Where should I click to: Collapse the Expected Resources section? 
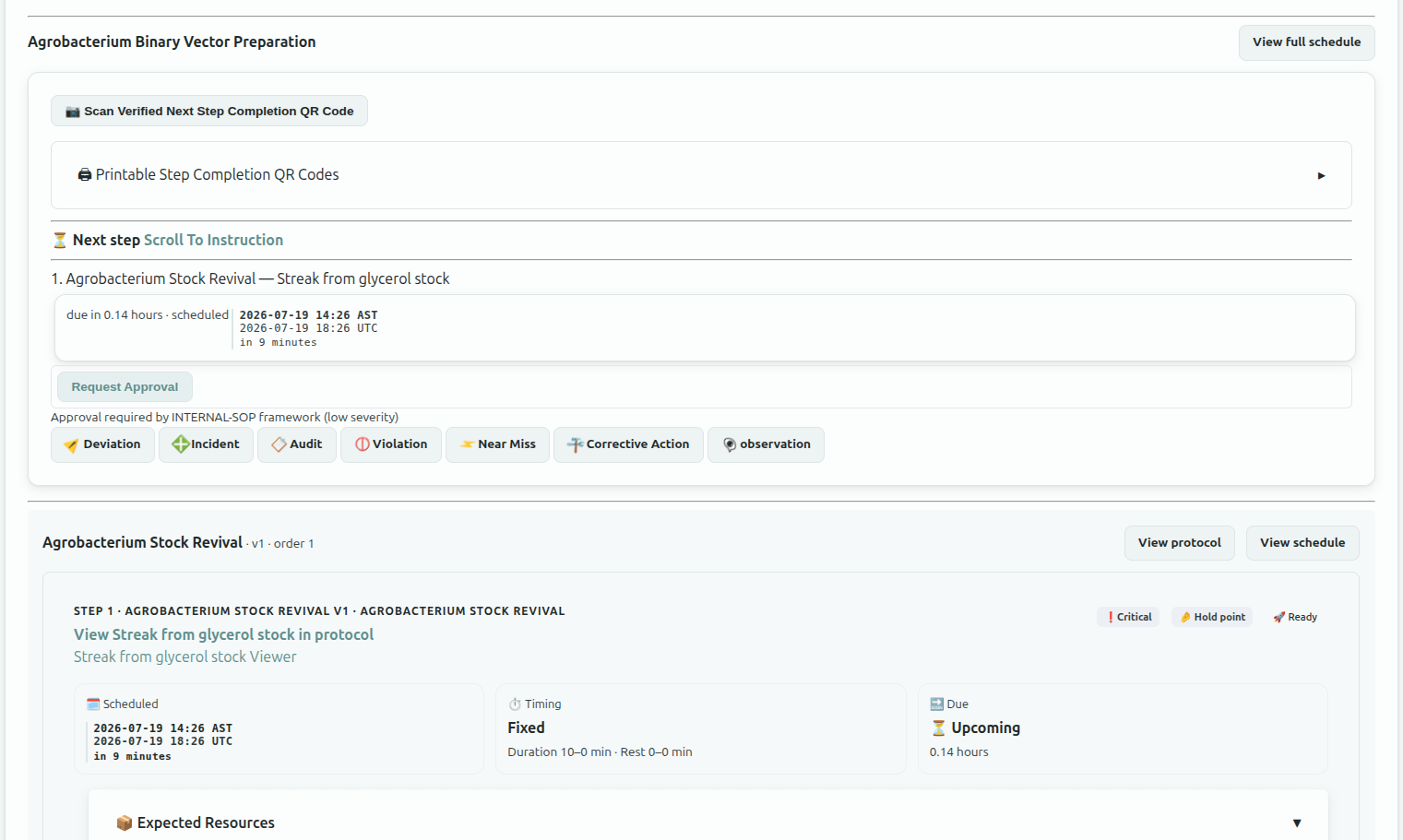coord(1297,822)
